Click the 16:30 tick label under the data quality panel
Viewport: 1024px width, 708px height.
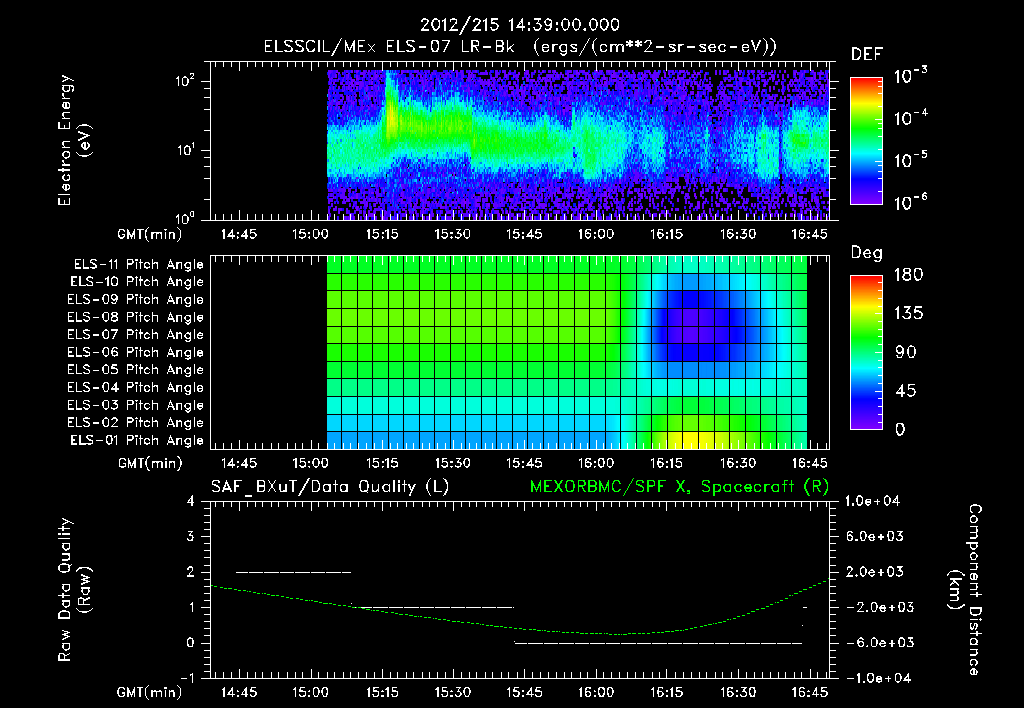(x=738, y=692)
